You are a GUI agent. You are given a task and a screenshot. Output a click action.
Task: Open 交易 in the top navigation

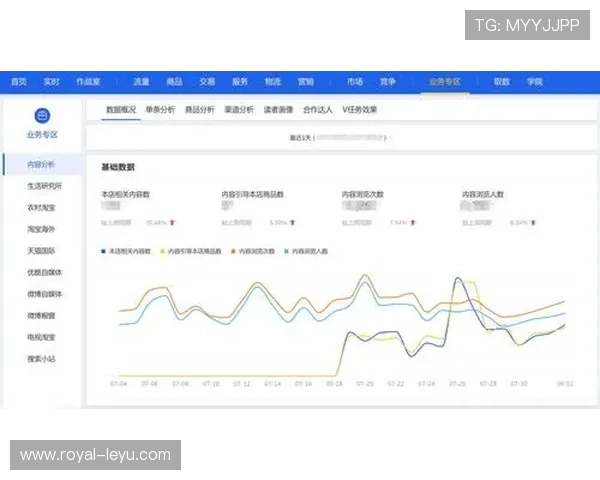pos(207,82)
